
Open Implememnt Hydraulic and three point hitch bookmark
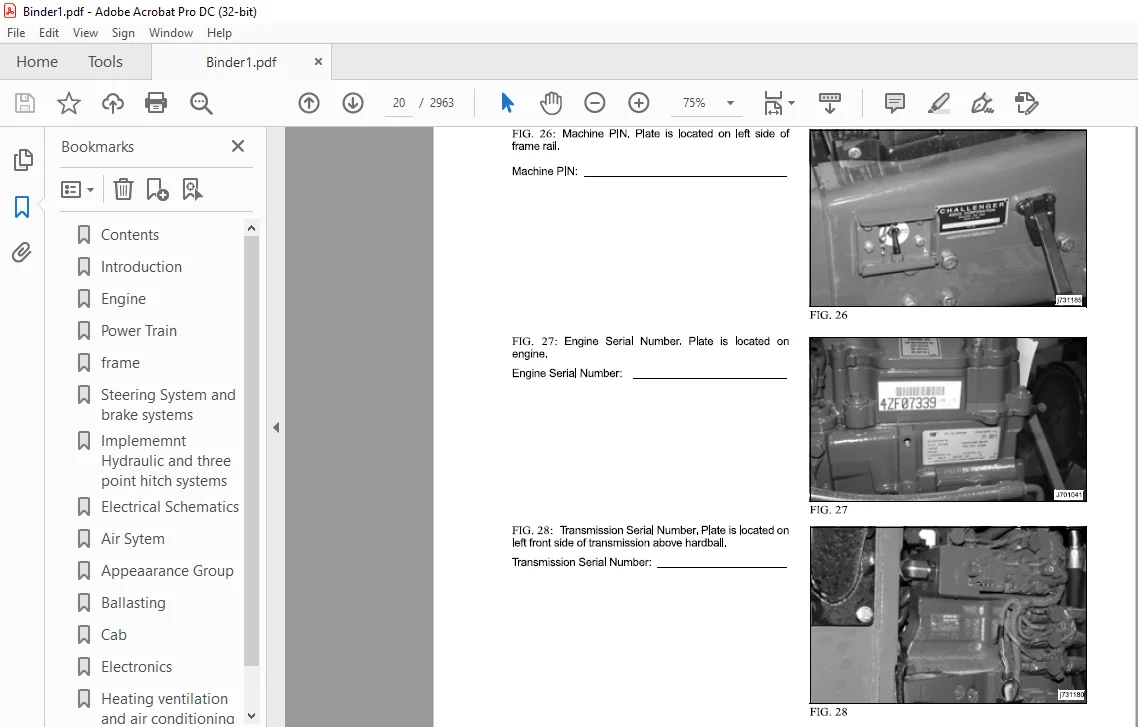pyautogui.click(x=166, y=461)
